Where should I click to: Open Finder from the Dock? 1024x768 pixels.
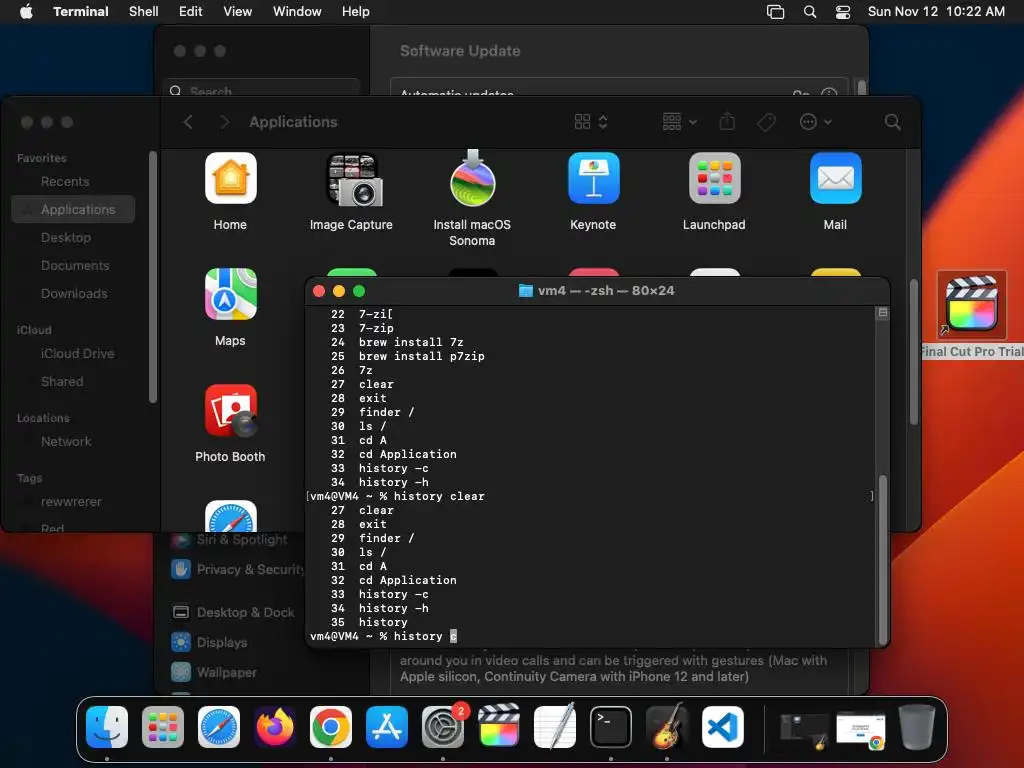click(107, 727)
